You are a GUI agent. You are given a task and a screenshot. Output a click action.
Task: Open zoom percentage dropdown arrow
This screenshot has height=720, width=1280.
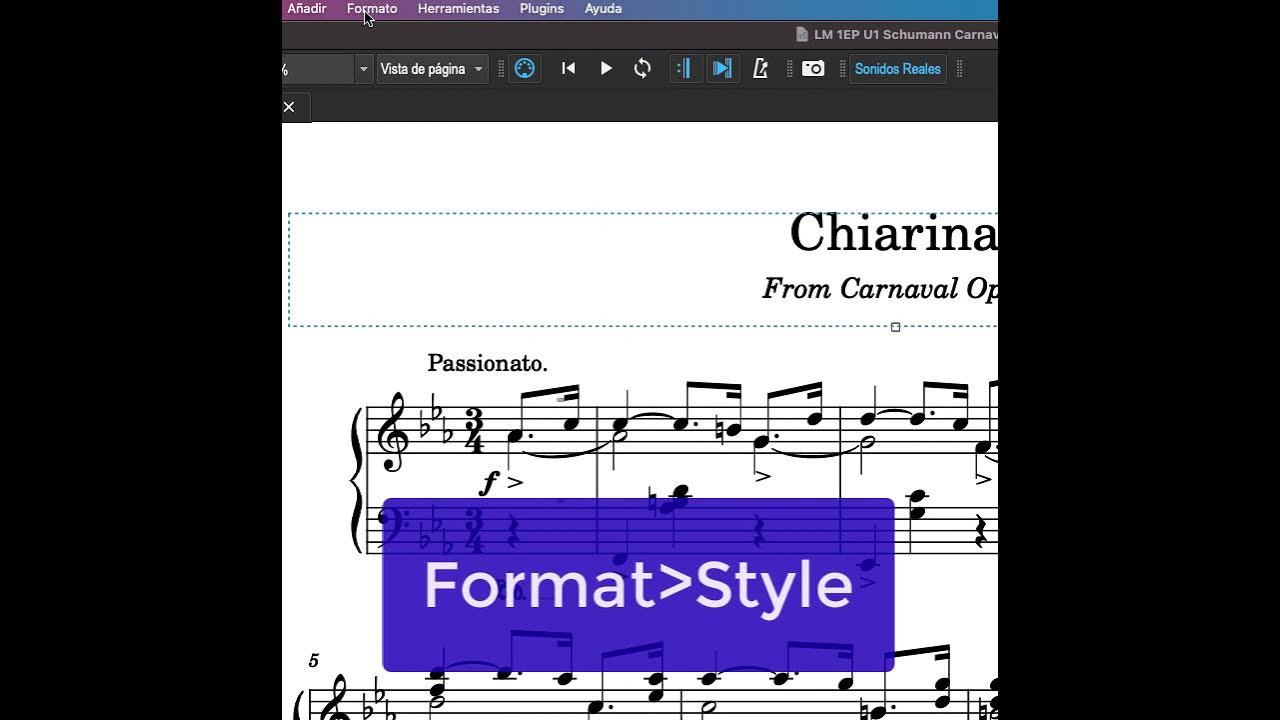click(x=363, y=69)
